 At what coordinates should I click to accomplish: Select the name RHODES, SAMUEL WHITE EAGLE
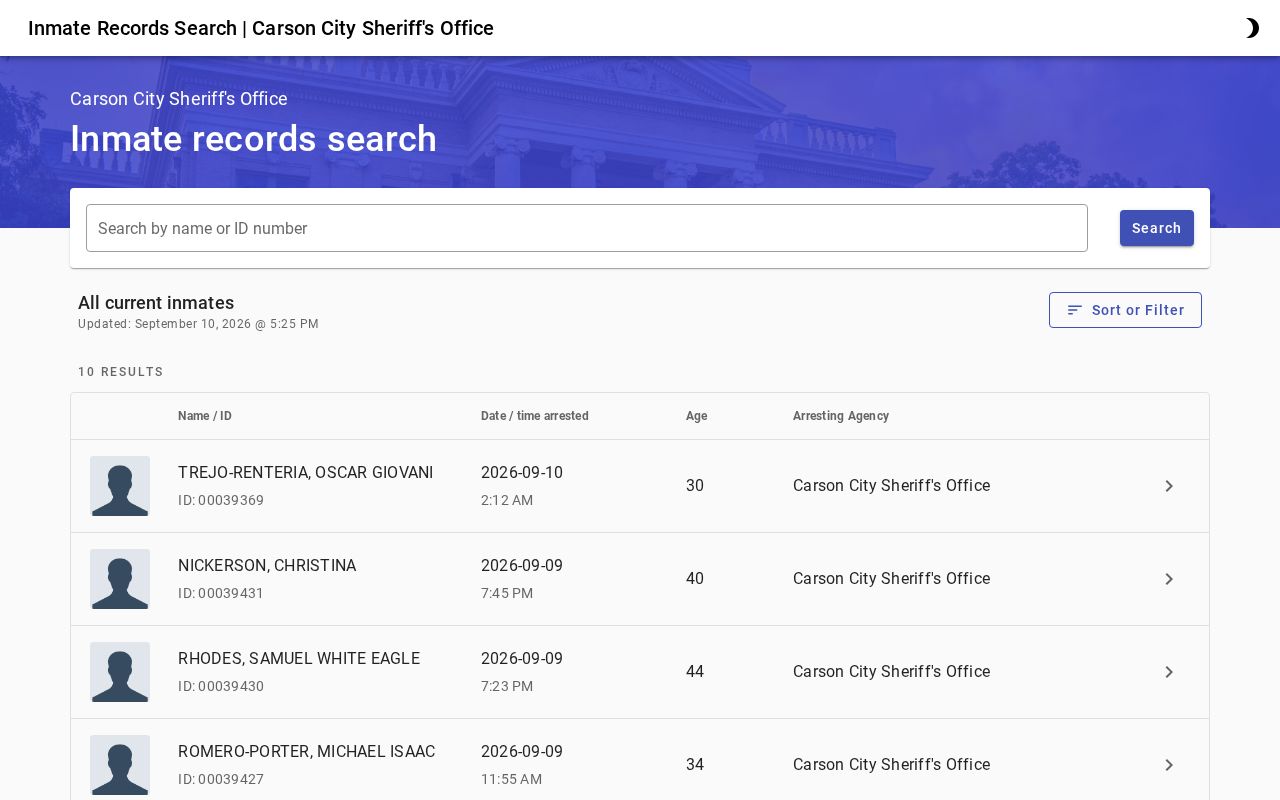[299, 659]
